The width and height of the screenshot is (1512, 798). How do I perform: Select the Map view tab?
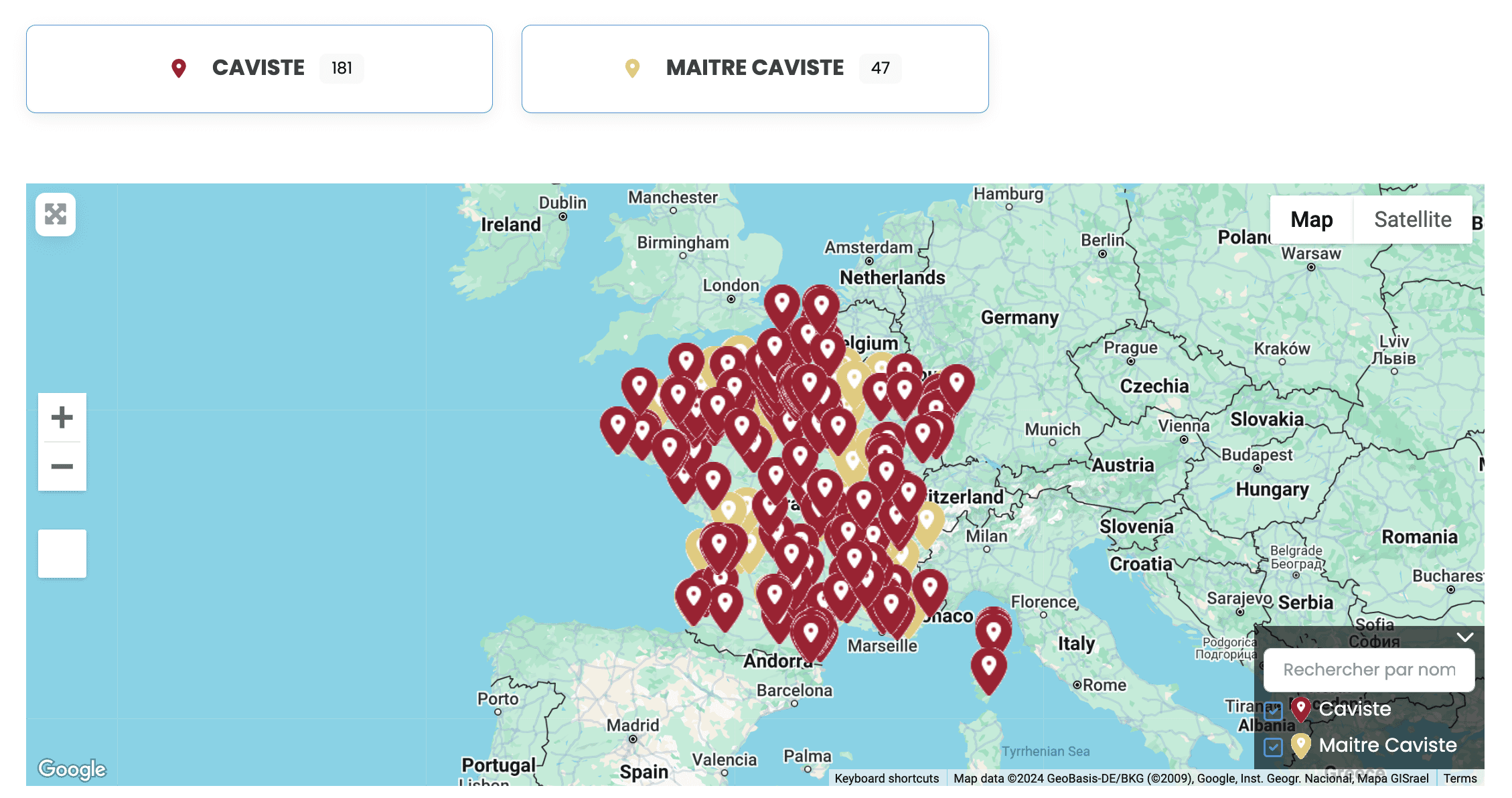point(1311,220)
